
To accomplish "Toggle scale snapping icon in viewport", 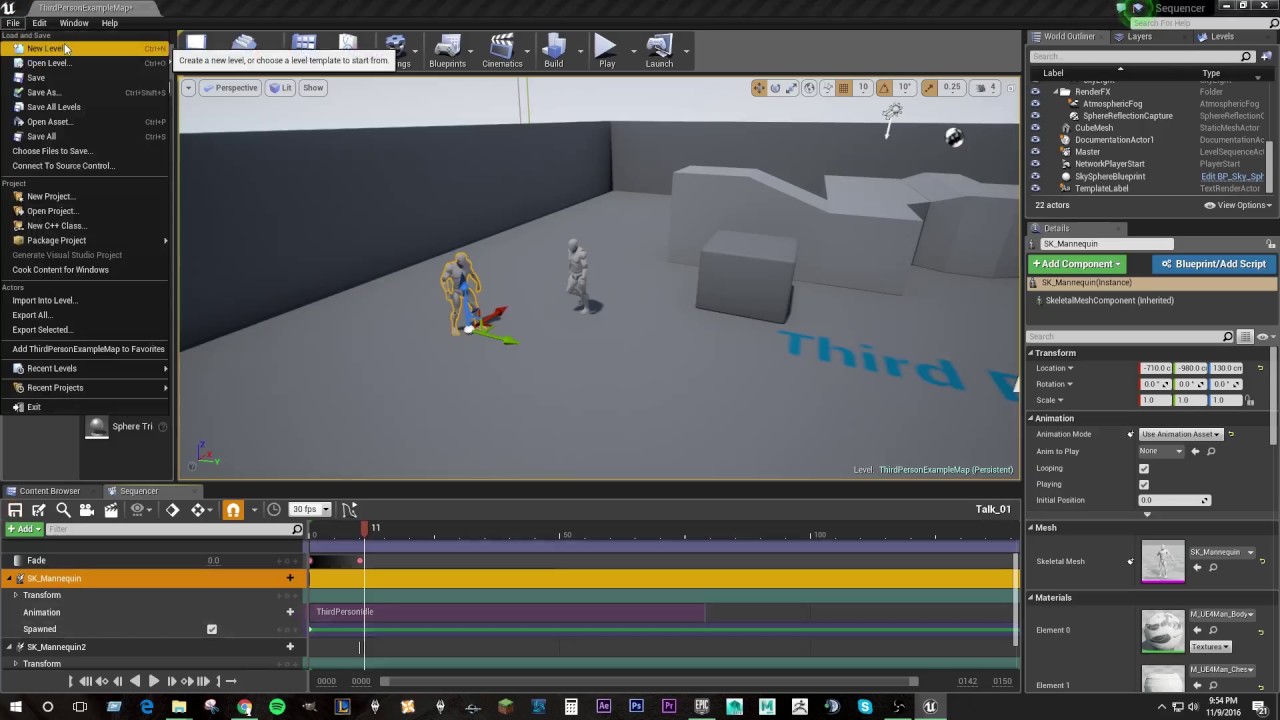I will (x=929, y=88).
